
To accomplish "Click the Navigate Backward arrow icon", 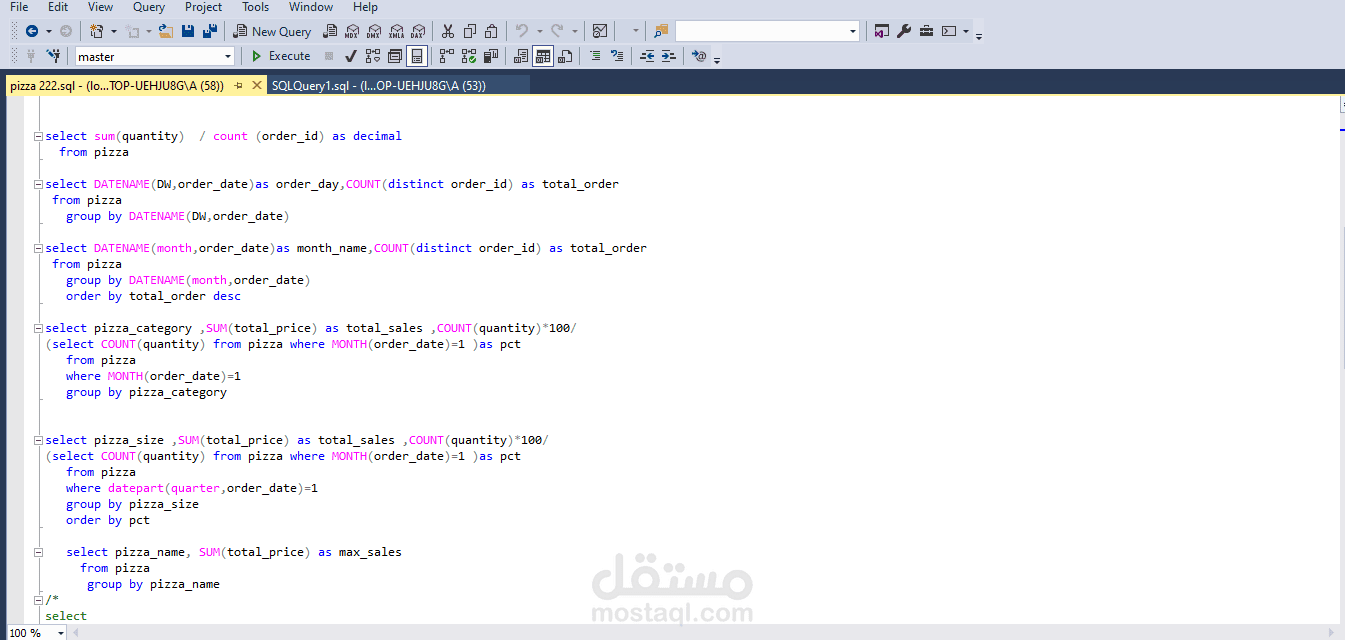I will [x=32, y=31].
